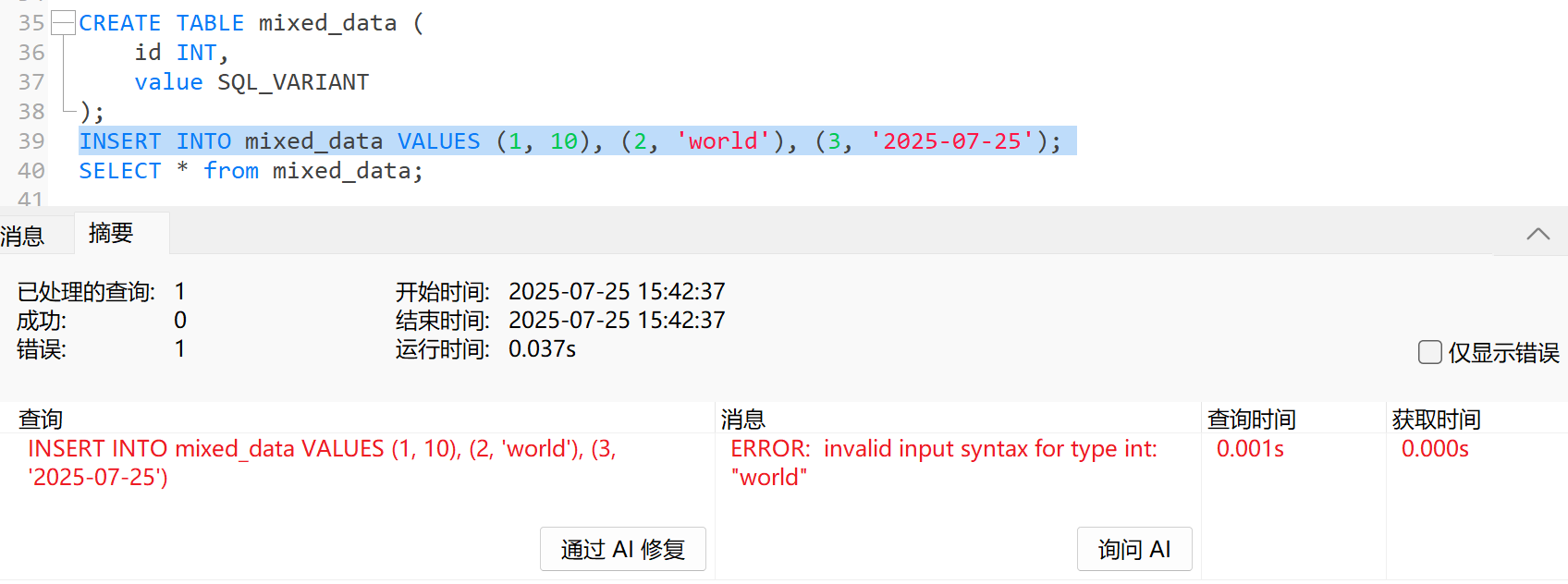Click the 询问 AI button
Image resolution: width=1568 pixels, height=584 pixels.
(x=1134, y=549)
